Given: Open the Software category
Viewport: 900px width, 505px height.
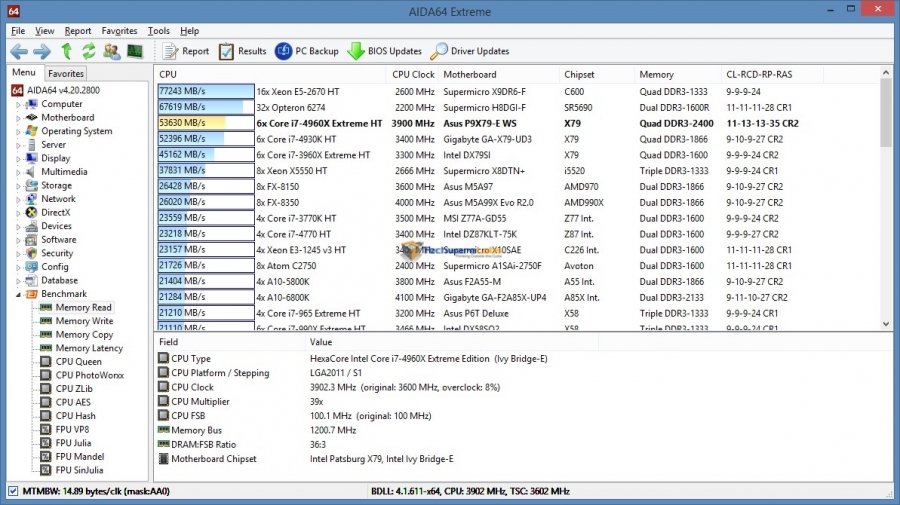Looking at the screenshot, I should click(58, 239).
